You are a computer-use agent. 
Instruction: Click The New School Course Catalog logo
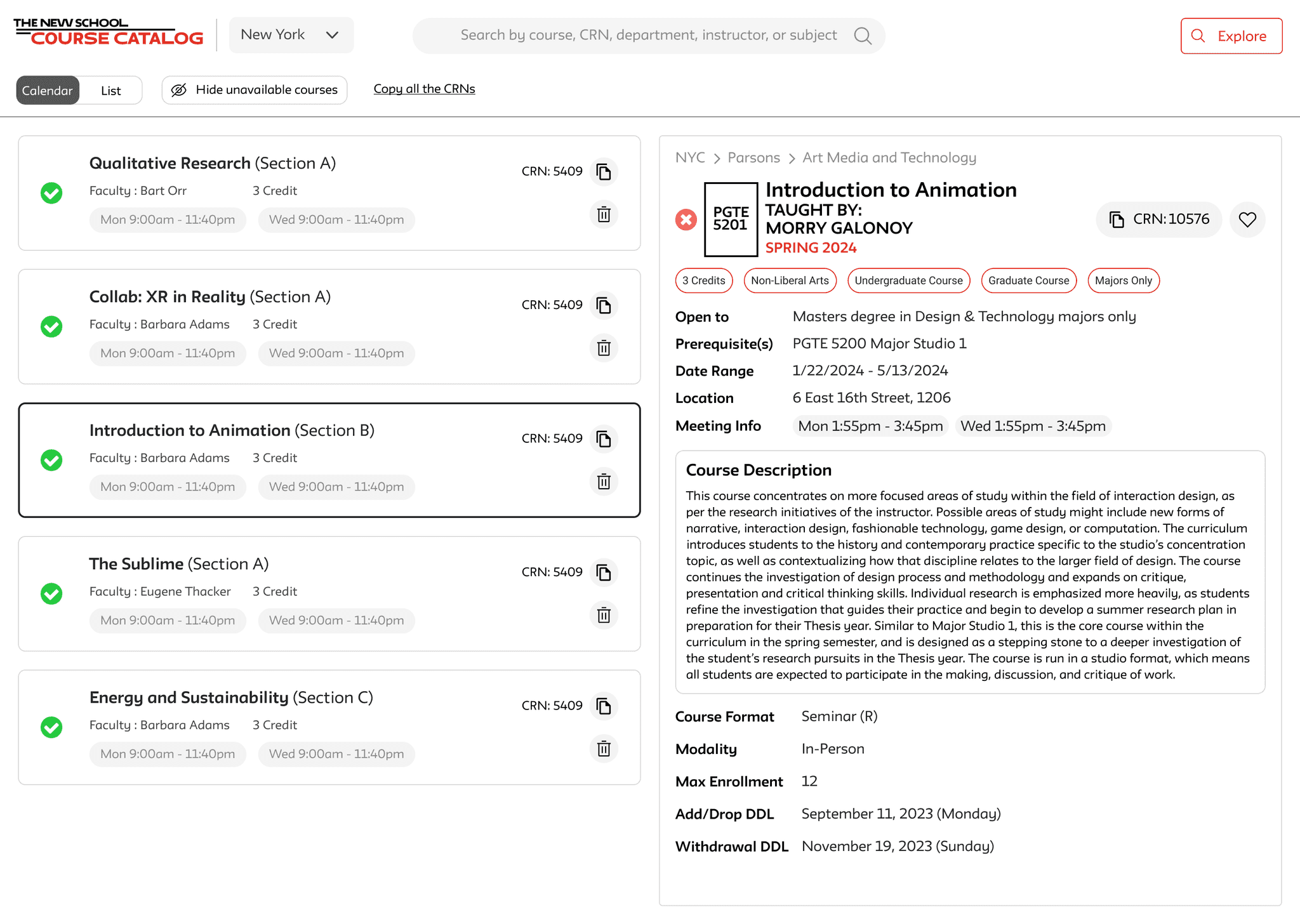108,32
